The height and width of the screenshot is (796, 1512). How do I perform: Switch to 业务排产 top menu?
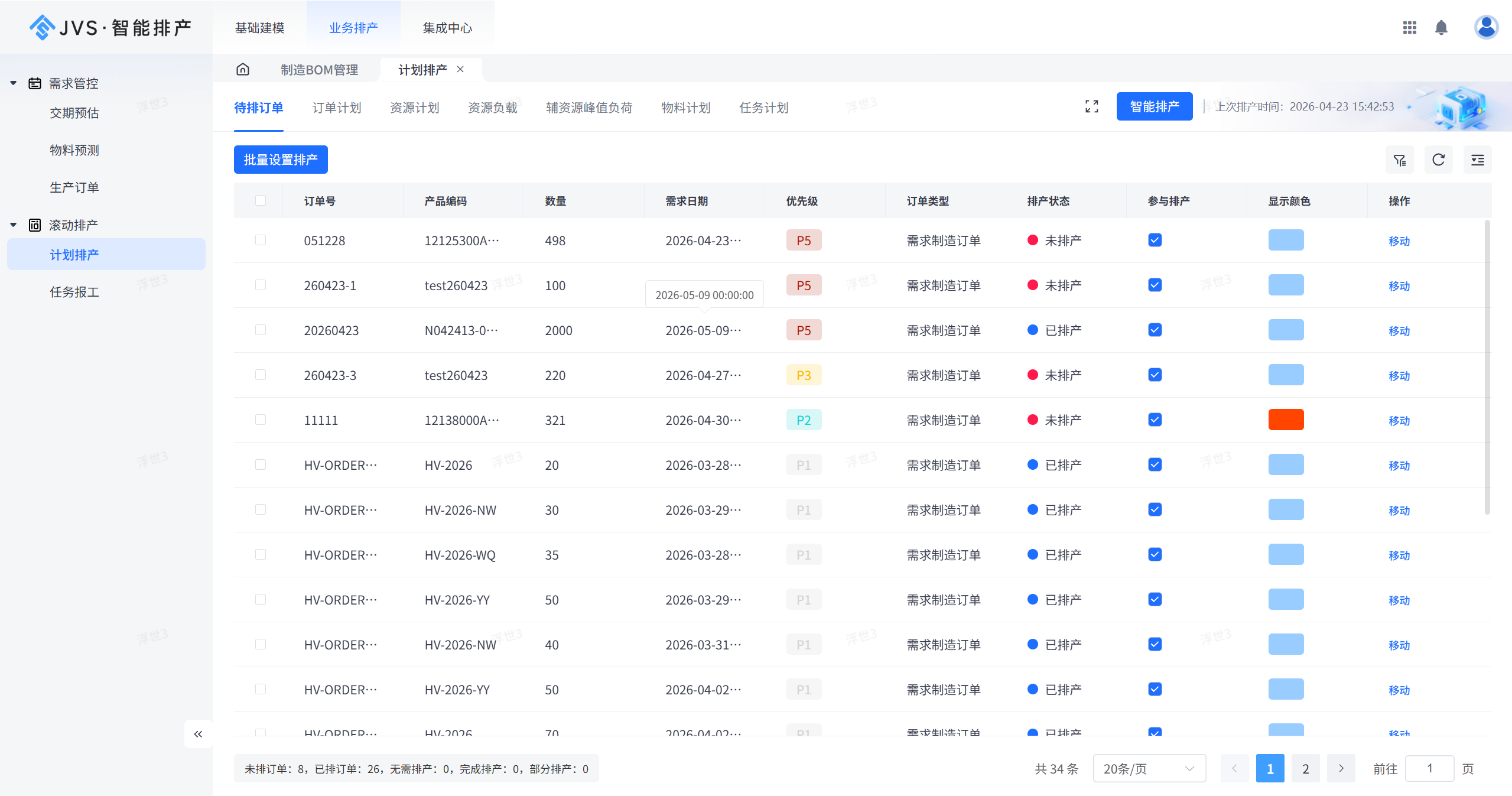353,28
